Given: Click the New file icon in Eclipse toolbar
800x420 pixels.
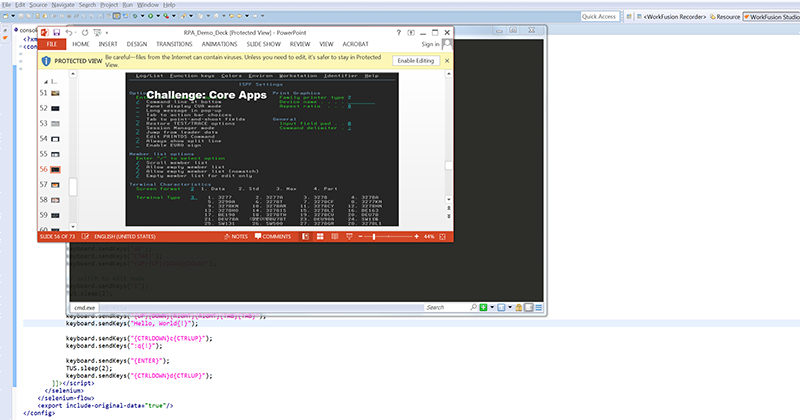Looking at the screenshot, I should pos(5,16).
